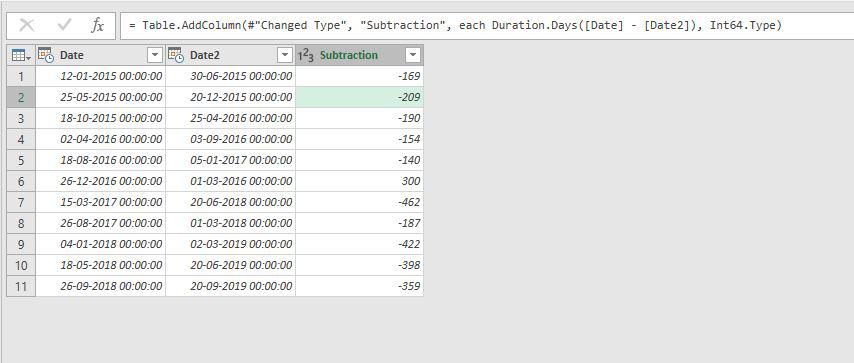This screenshot has width=854, height=363.
Task: Click cell 26-09-2018 00:00:00
Action: pyautogui.click(x=101, y=286)
